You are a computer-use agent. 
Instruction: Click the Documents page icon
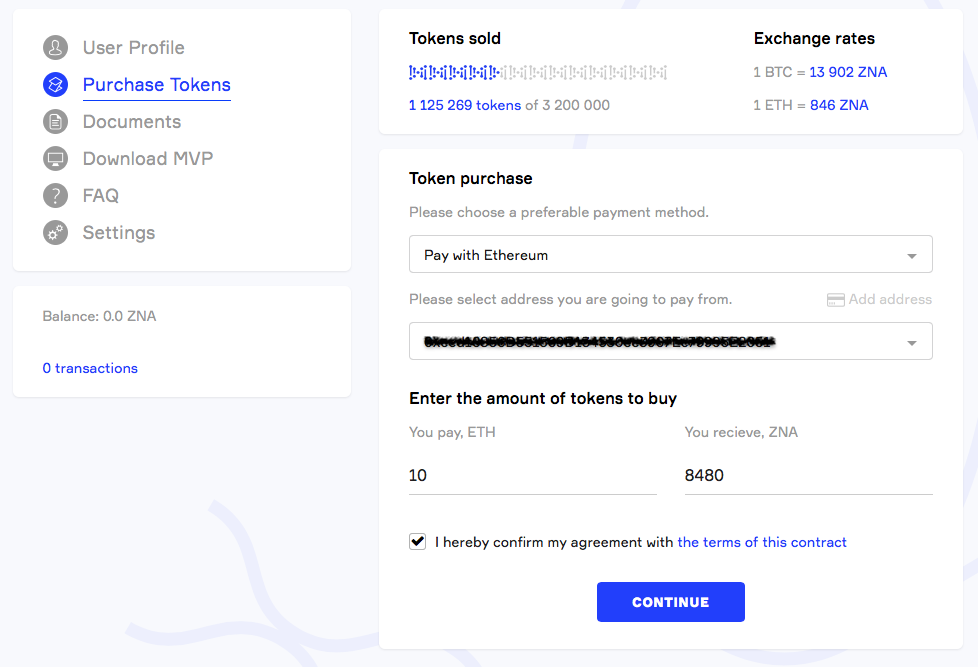pos(55,121)
